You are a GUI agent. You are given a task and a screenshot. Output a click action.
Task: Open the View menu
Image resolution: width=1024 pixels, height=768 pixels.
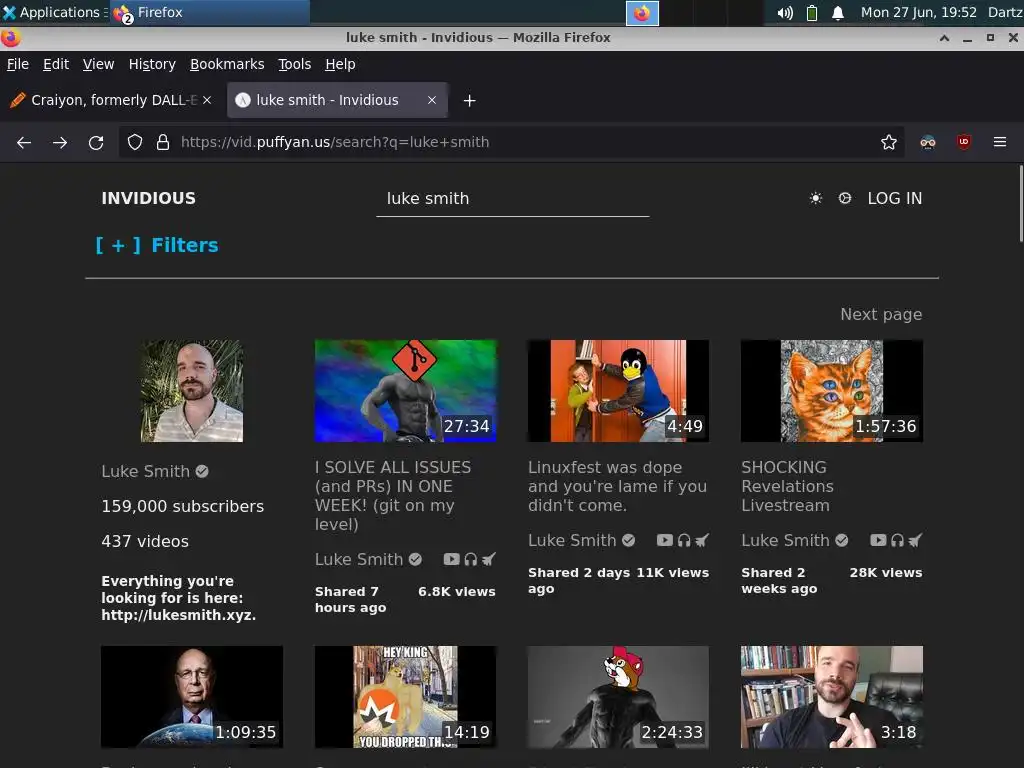(x=98, y=64)
